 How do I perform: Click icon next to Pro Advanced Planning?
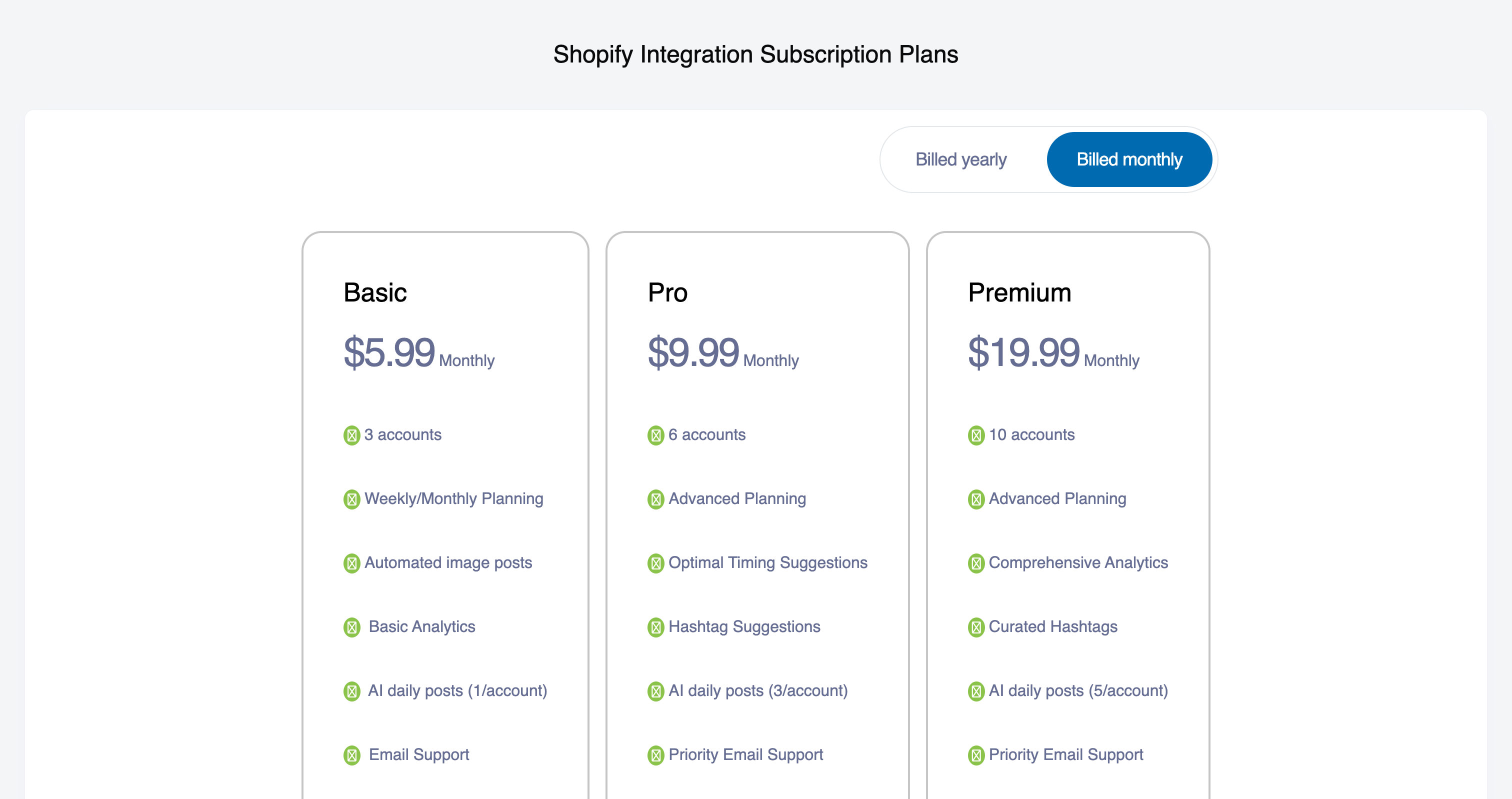(x=655, y=499)
